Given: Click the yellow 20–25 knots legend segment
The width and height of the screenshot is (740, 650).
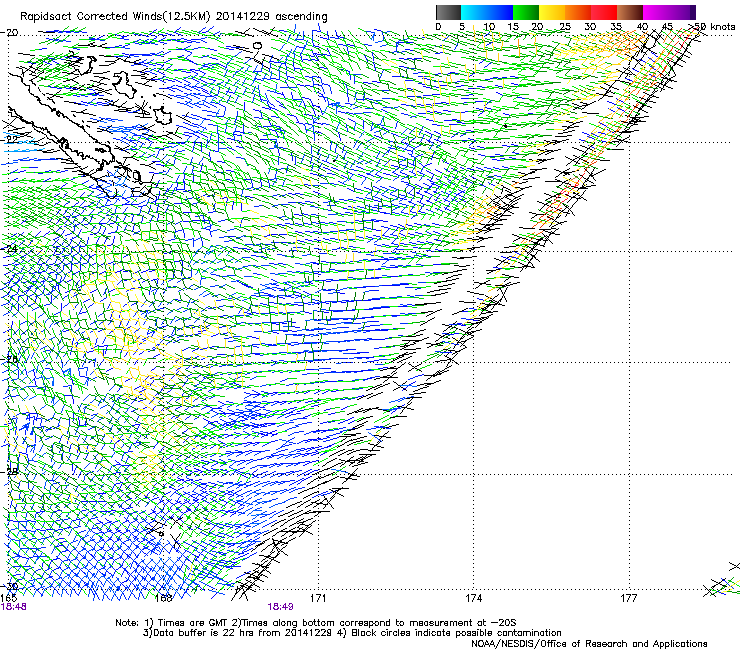Looking at the screenshot, I should pyautogui.click(x=552, y=12).
